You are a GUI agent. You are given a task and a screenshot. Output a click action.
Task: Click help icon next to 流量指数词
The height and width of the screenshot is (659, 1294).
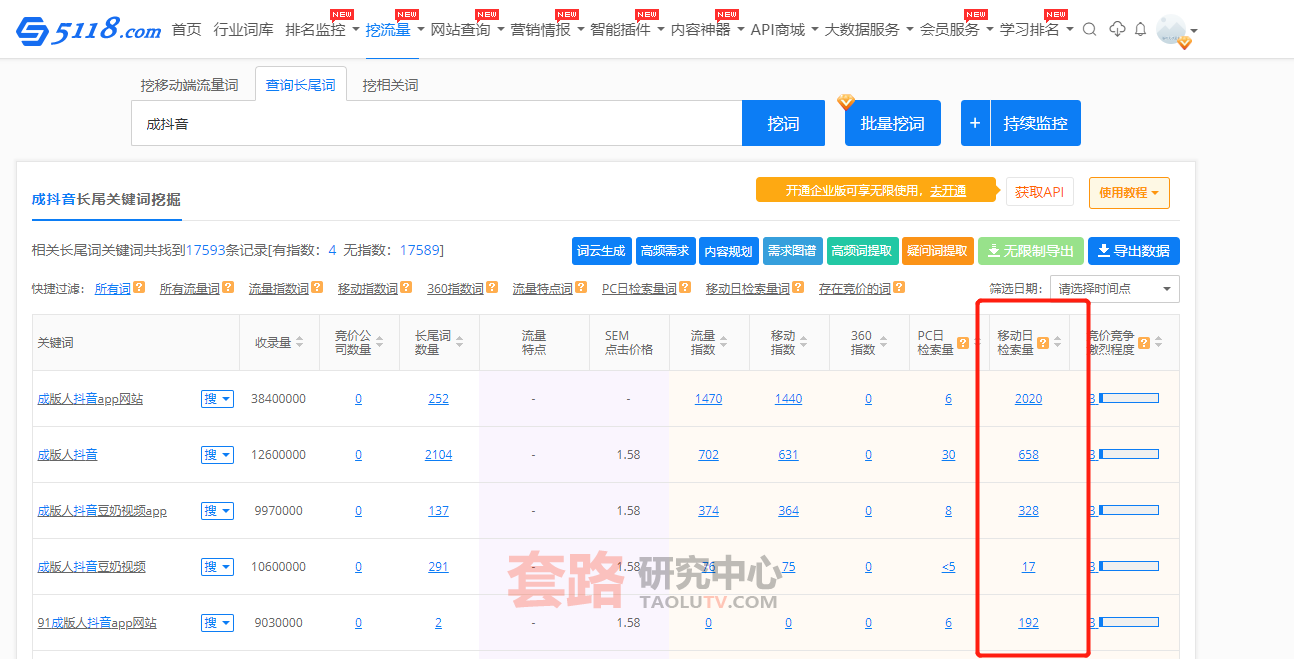pos(317,288)
